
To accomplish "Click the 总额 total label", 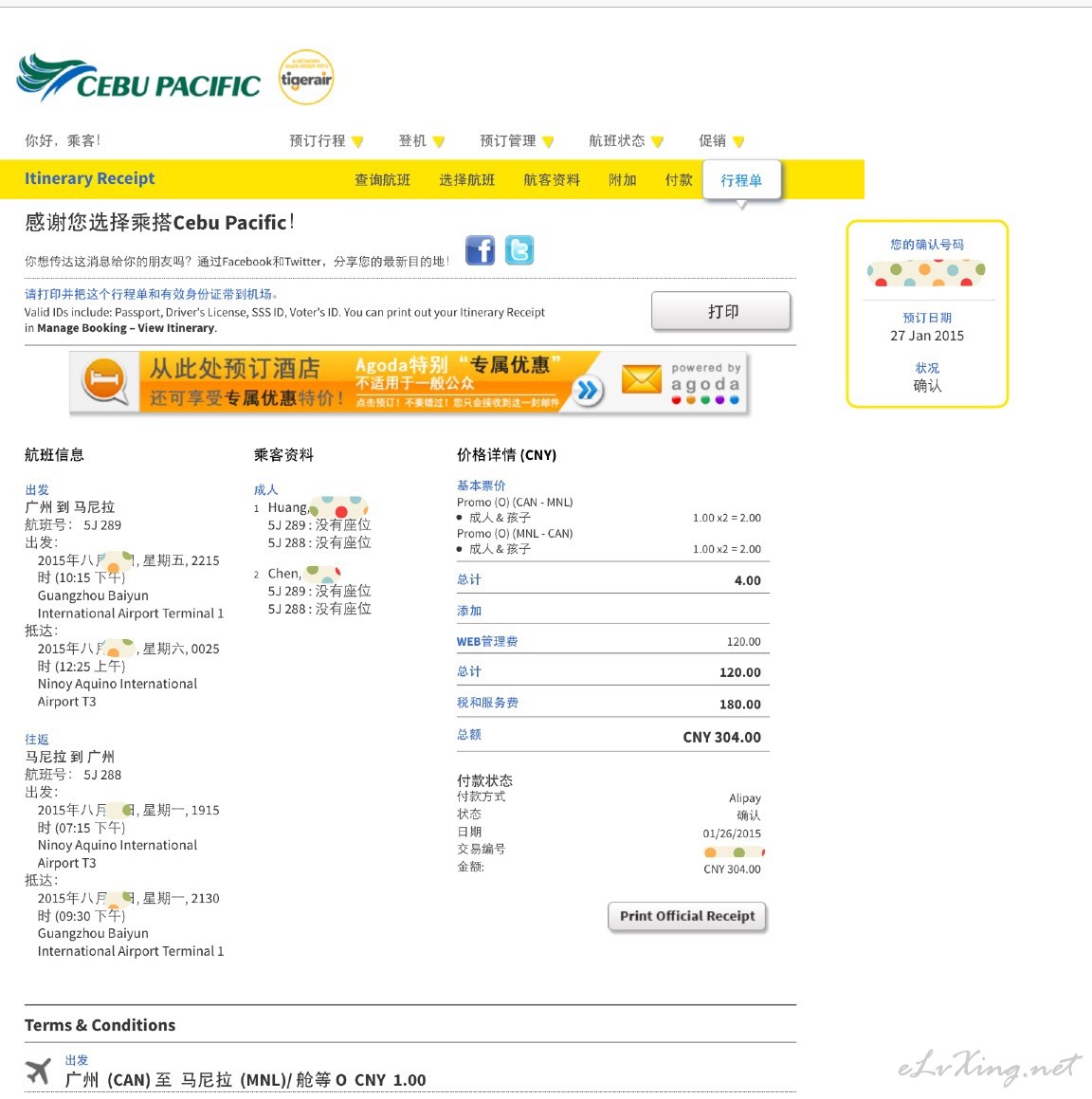I will [469, 735].
